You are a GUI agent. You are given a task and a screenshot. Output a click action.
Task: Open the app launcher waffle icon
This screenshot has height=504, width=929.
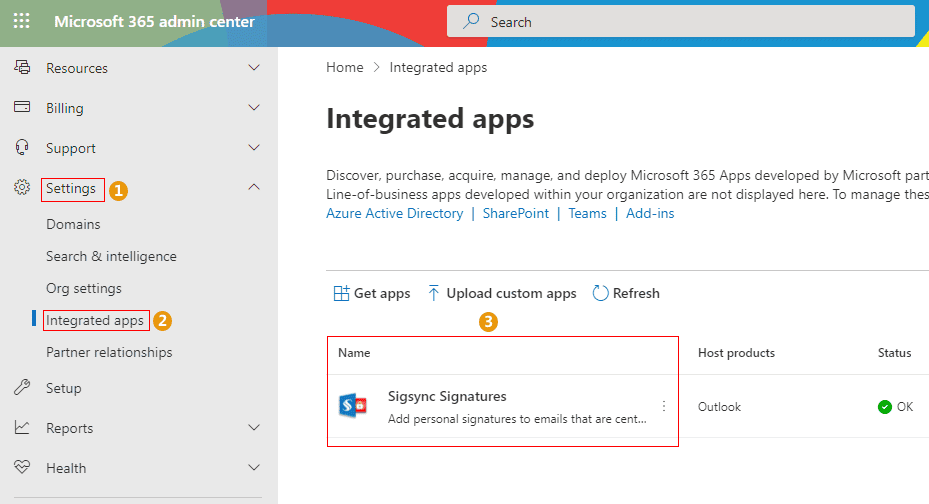coord(21,21)
